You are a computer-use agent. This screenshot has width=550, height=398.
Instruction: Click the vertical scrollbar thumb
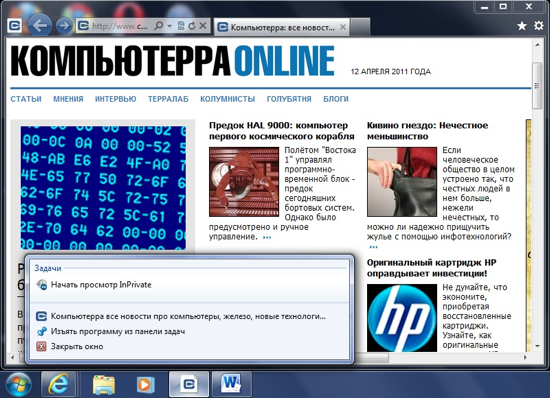pyautogui.click(x=537, y=85)
